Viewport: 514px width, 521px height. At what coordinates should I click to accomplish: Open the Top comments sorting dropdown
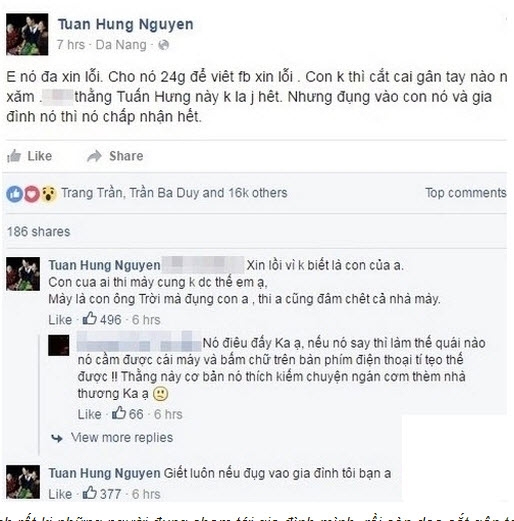(x=466, y=193)
